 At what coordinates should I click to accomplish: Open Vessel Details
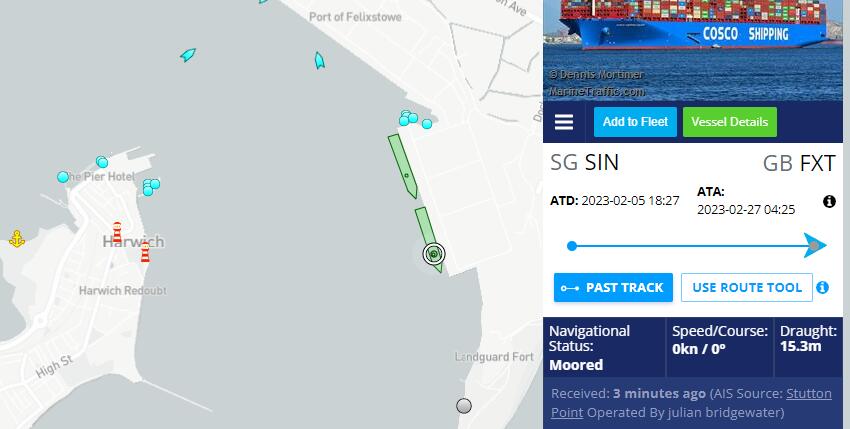click(x=729, y=121)
